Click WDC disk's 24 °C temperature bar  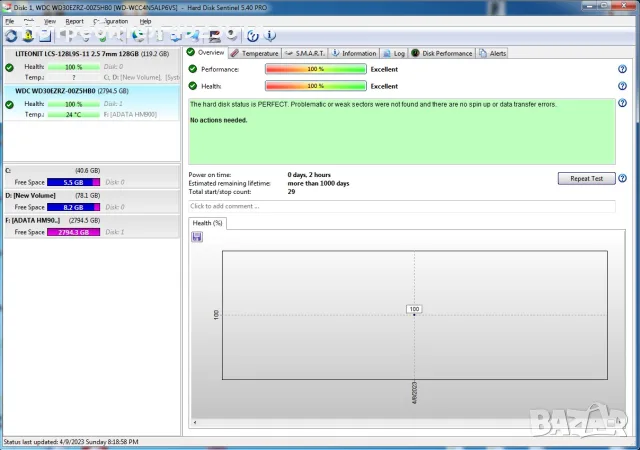click(73, 115)
